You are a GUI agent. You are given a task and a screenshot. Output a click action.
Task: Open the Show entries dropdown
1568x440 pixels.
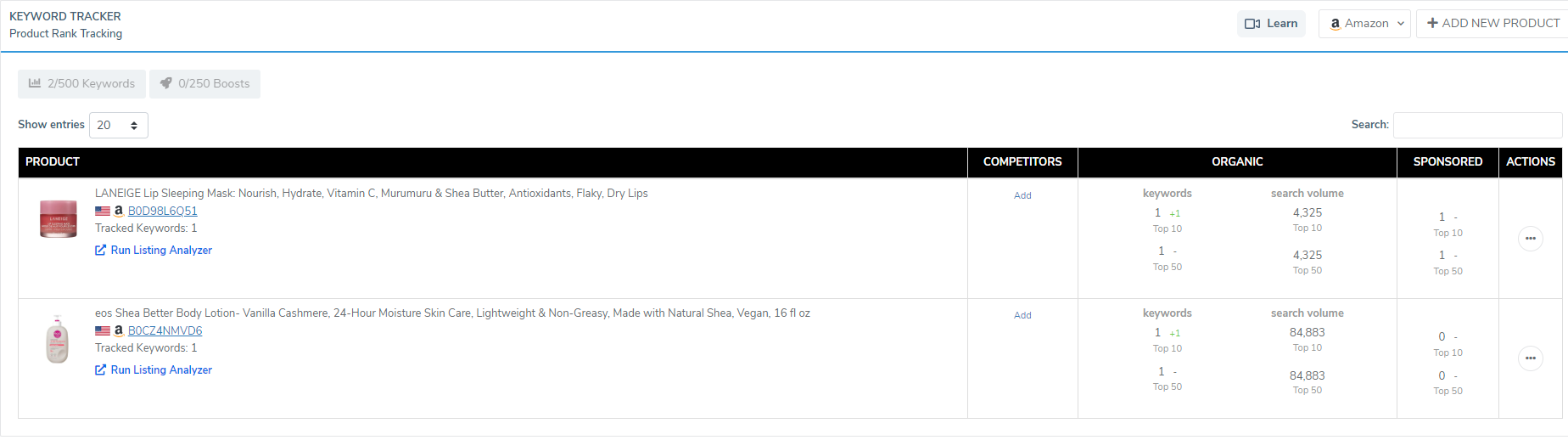pyautogui.click(x=119, y=125)
